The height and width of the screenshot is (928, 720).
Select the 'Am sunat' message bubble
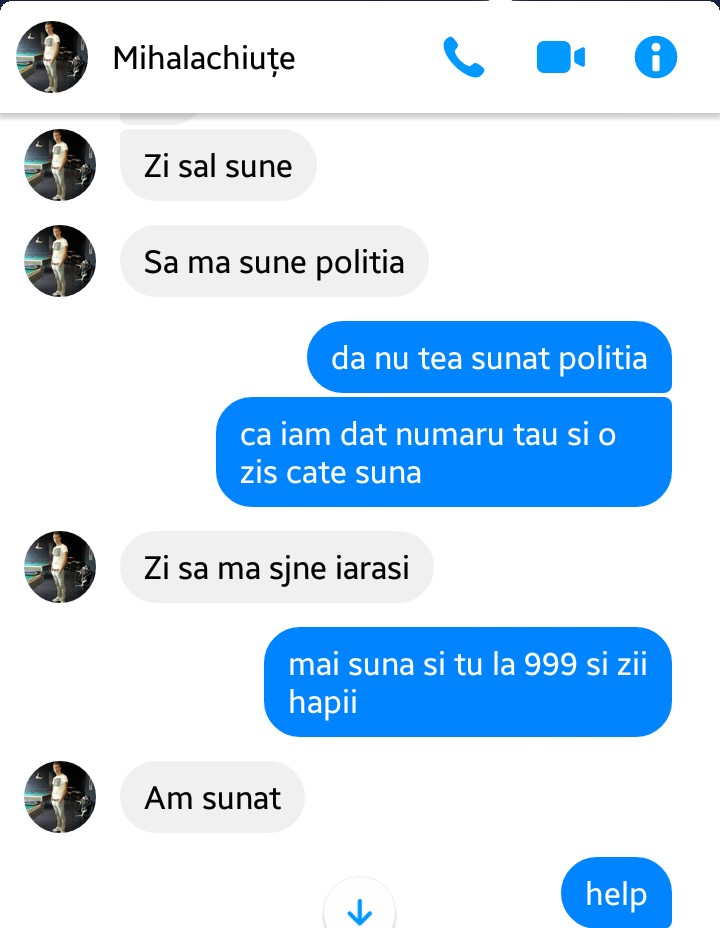(212, 797)
